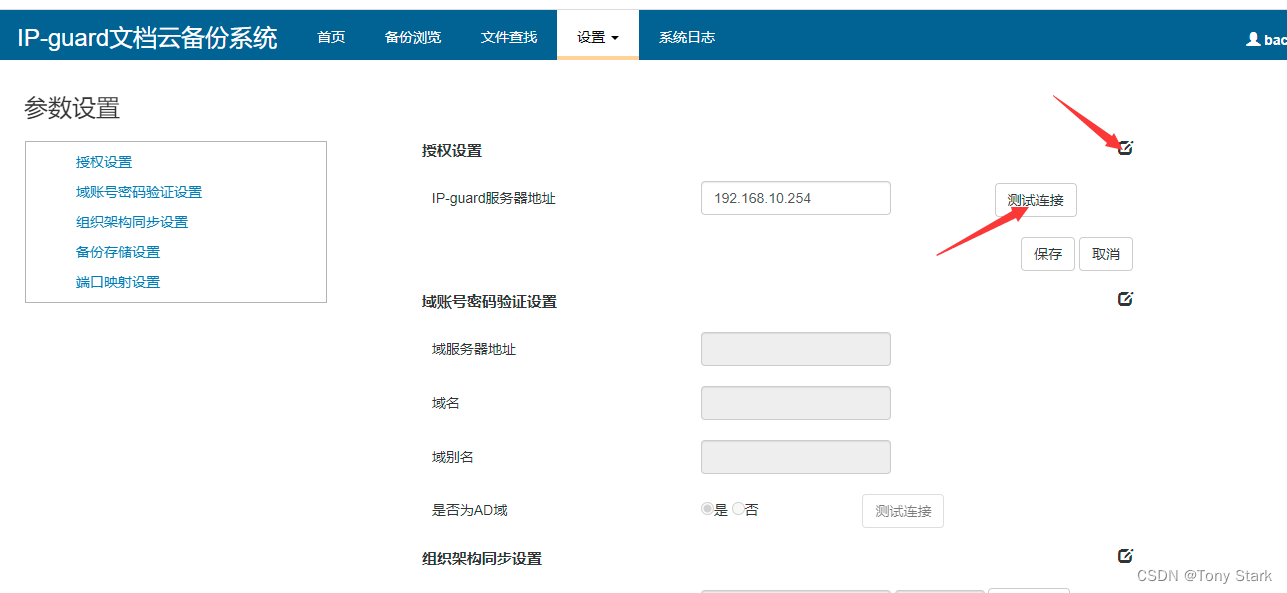Open the 设置 dropdown menu
The image size is (1287, 593).
coord(597,37)
